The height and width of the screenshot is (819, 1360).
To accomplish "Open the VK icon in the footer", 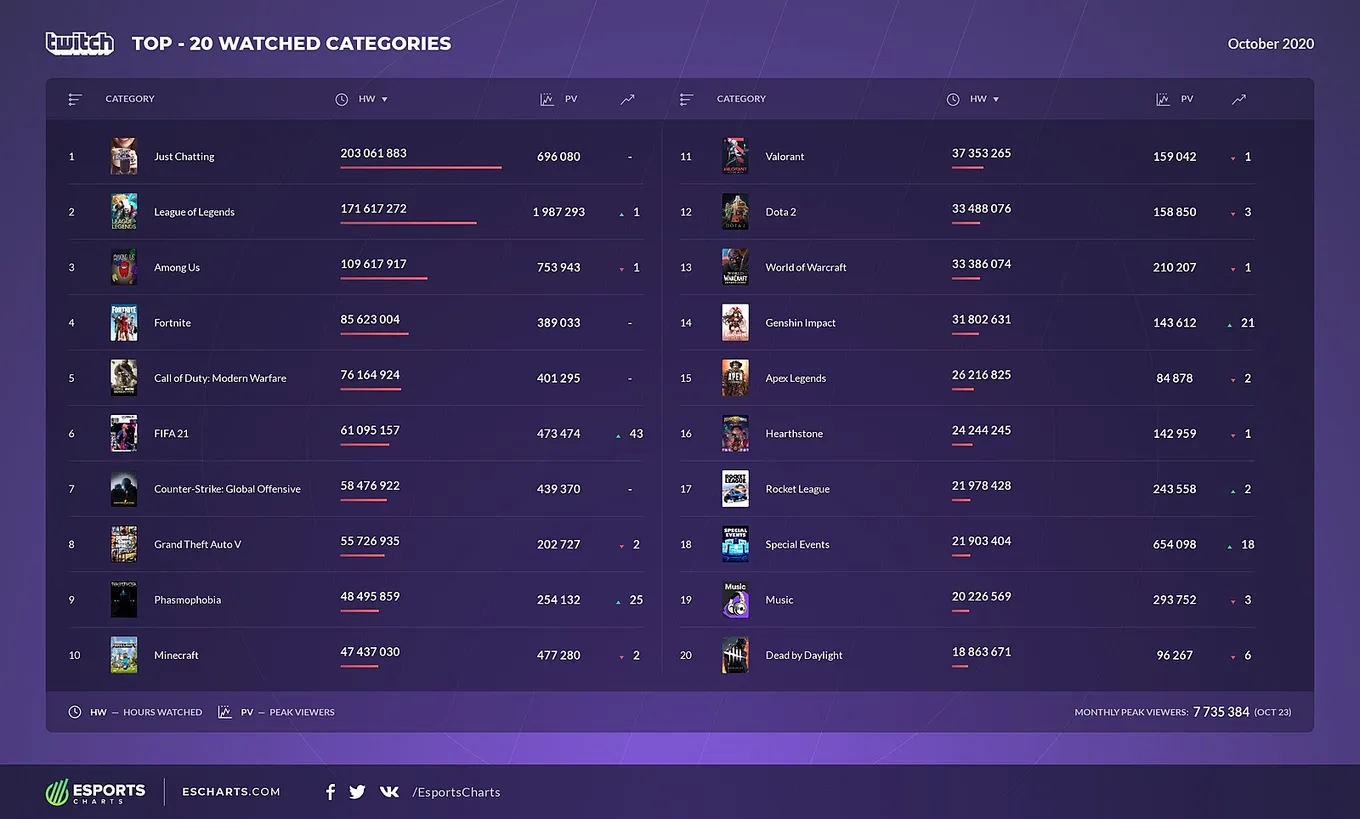I will (x=389, y=792).
